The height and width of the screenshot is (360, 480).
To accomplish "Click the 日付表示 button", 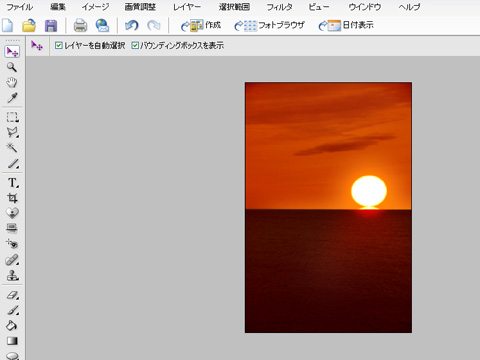I will (346, 25).
